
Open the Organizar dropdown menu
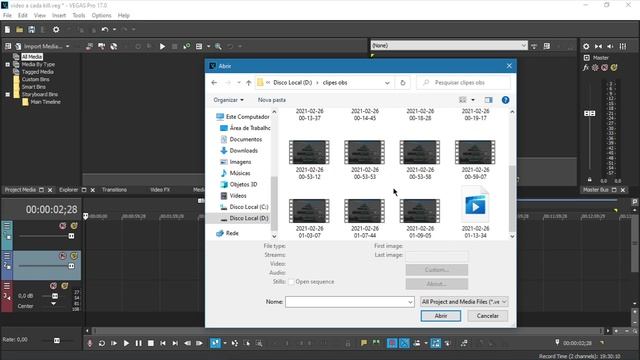[x=229, y=100]
